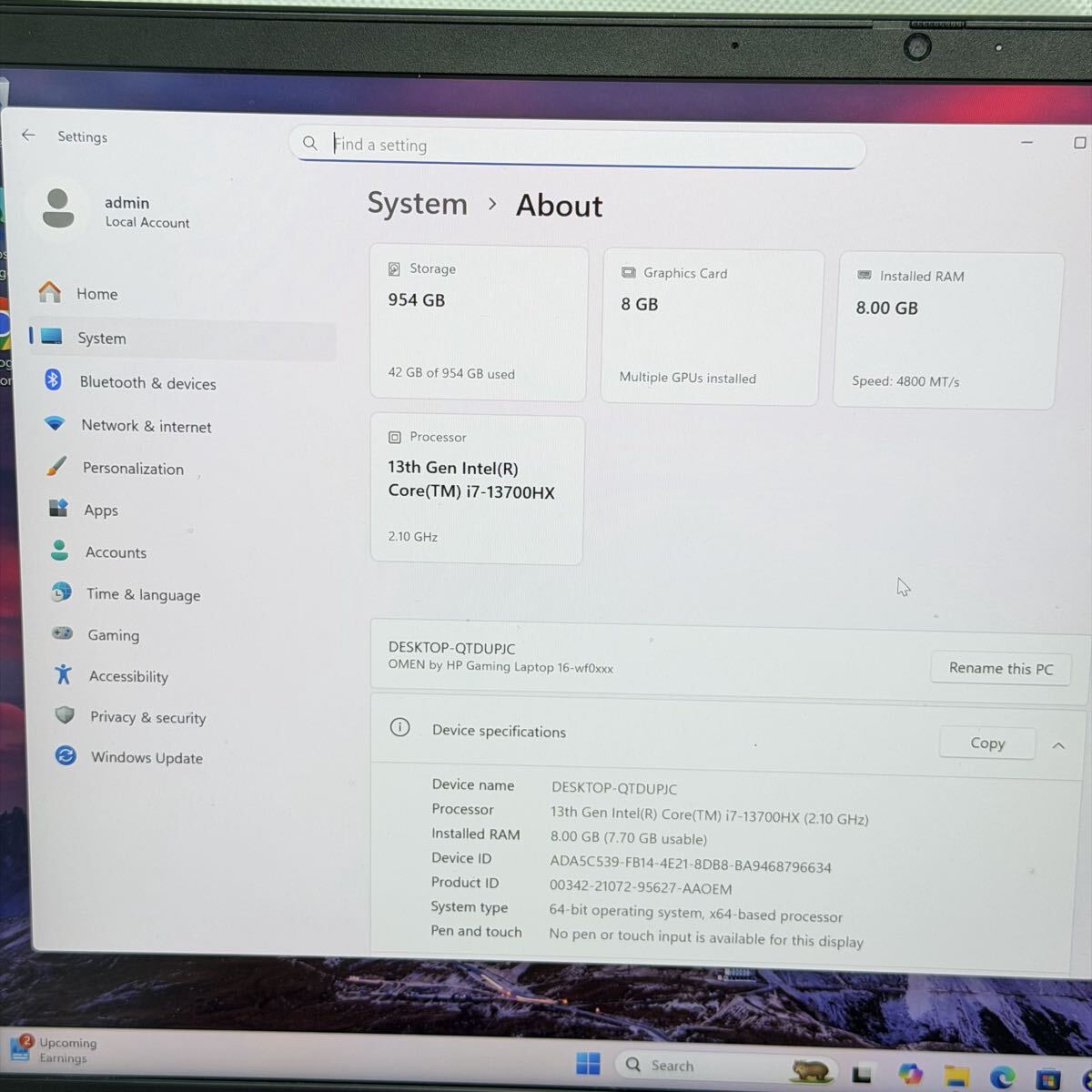Screen dimensions: 1092x1092
Task: Click the System breadcrumb link
Action: pyautogui.click(x=417, y=203)
